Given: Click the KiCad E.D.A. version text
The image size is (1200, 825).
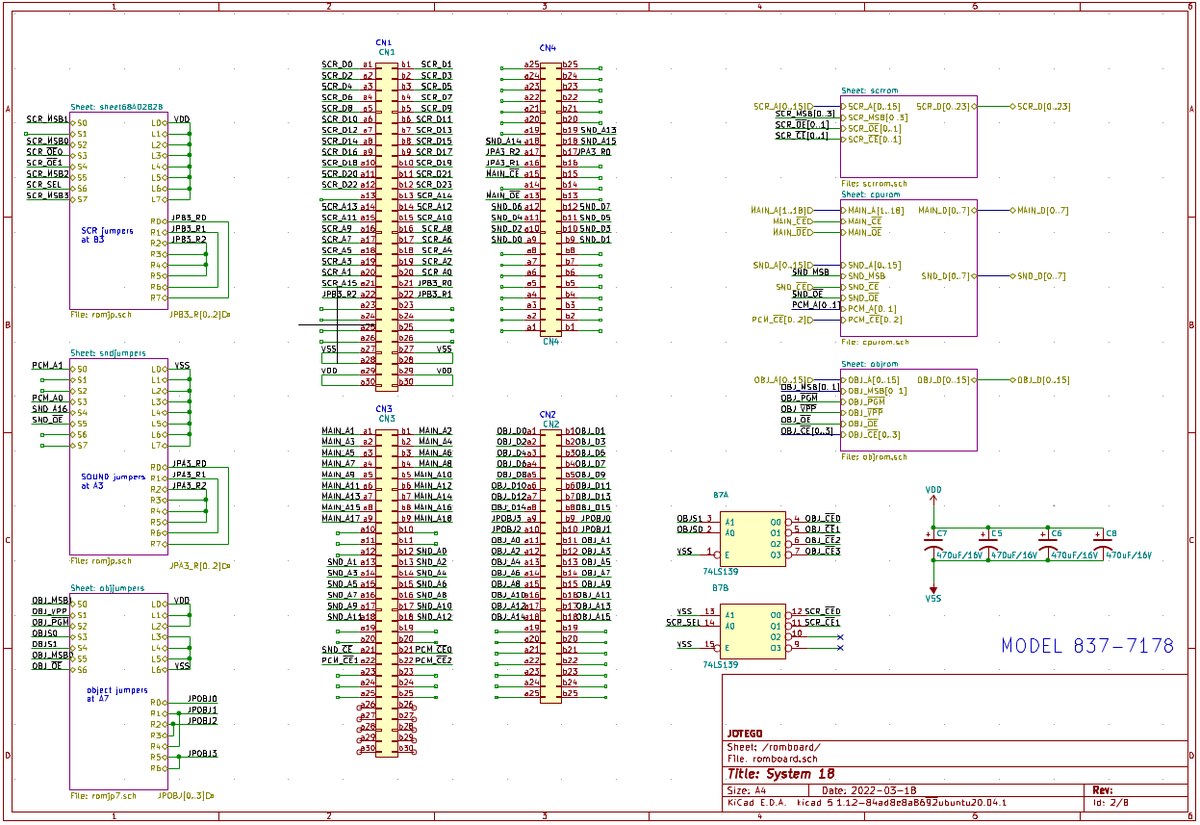Looking at the screenshot, I should (x=866, y=802).
